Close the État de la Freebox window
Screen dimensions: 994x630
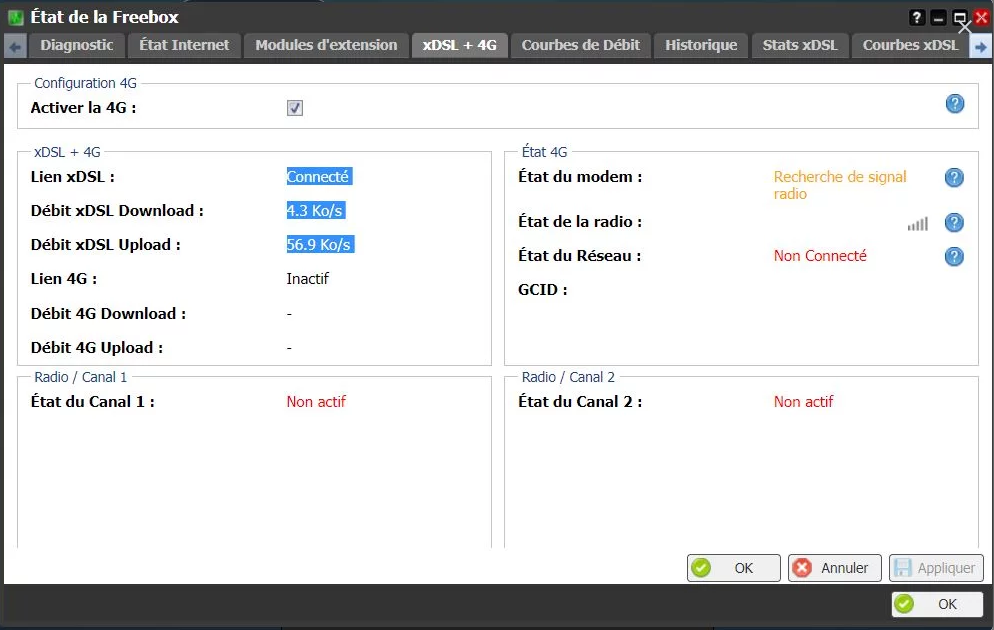[981, 18]
